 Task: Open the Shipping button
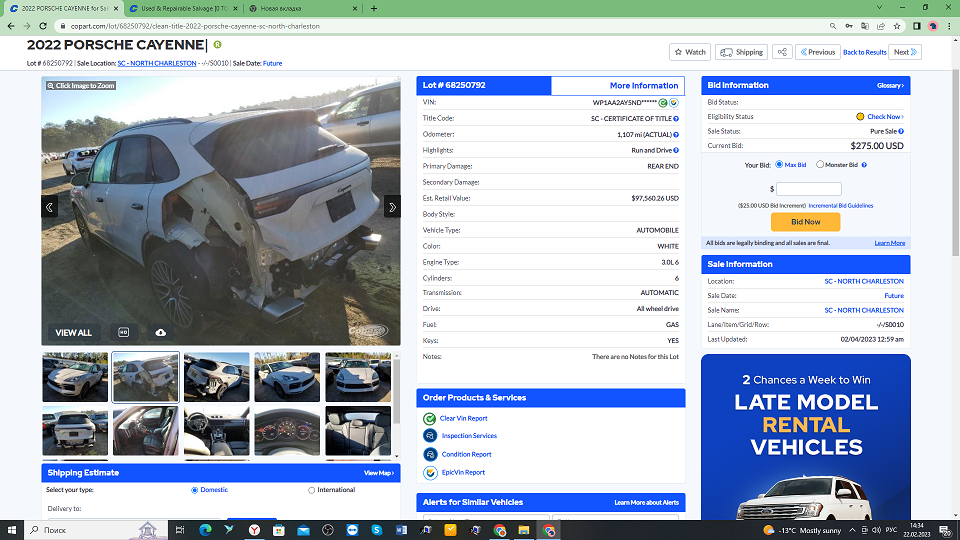click(x=741, y=52)
